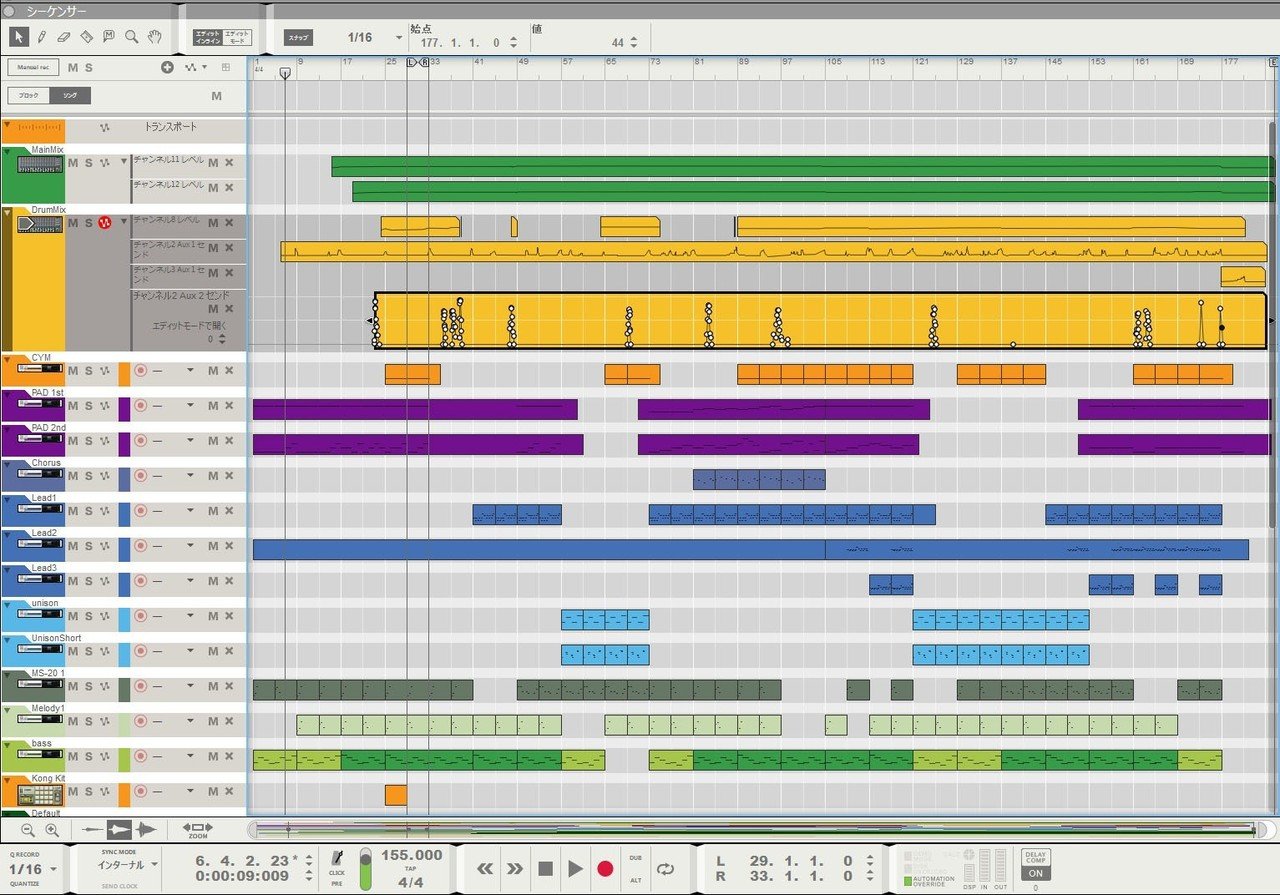Start playback with the play button

[575, 868]
